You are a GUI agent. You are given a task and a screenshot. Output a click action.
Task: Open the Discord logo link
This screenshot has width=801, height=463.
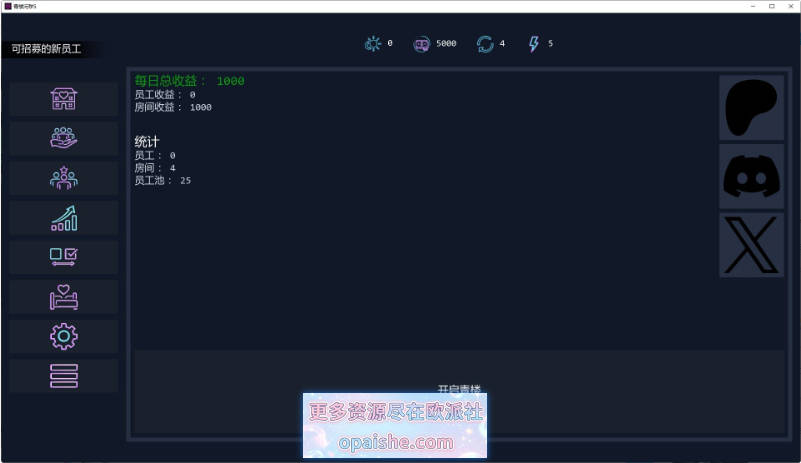(751, 176)
